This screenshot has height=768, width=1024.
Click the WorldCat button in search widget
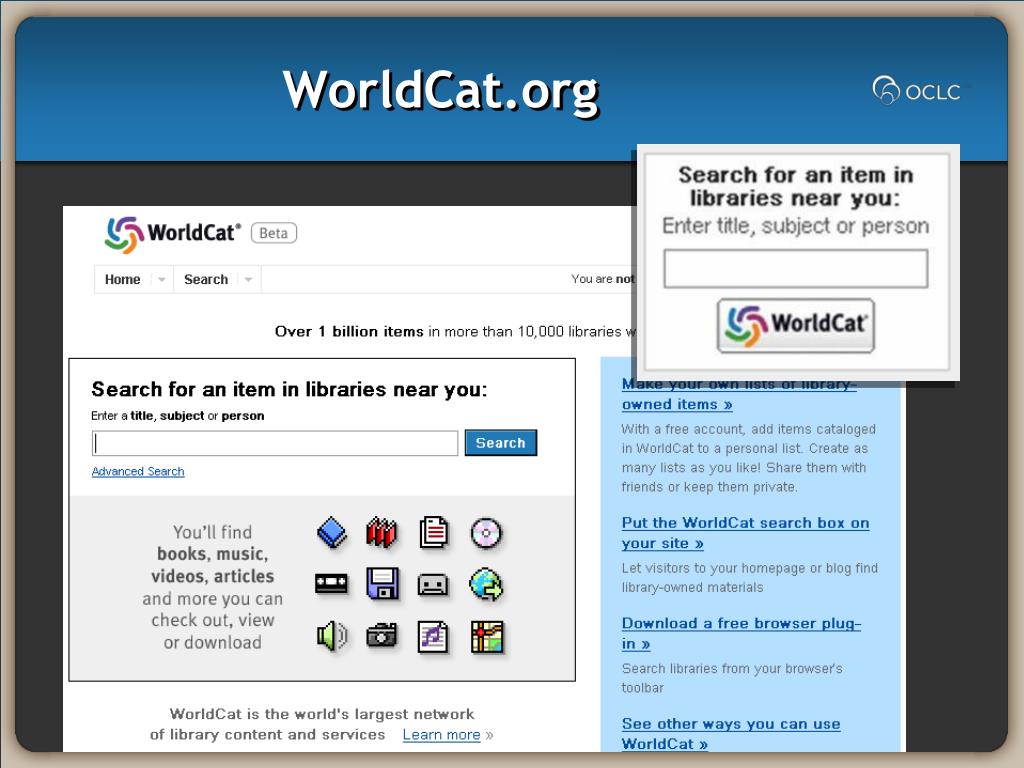click(x=795, y=325)
